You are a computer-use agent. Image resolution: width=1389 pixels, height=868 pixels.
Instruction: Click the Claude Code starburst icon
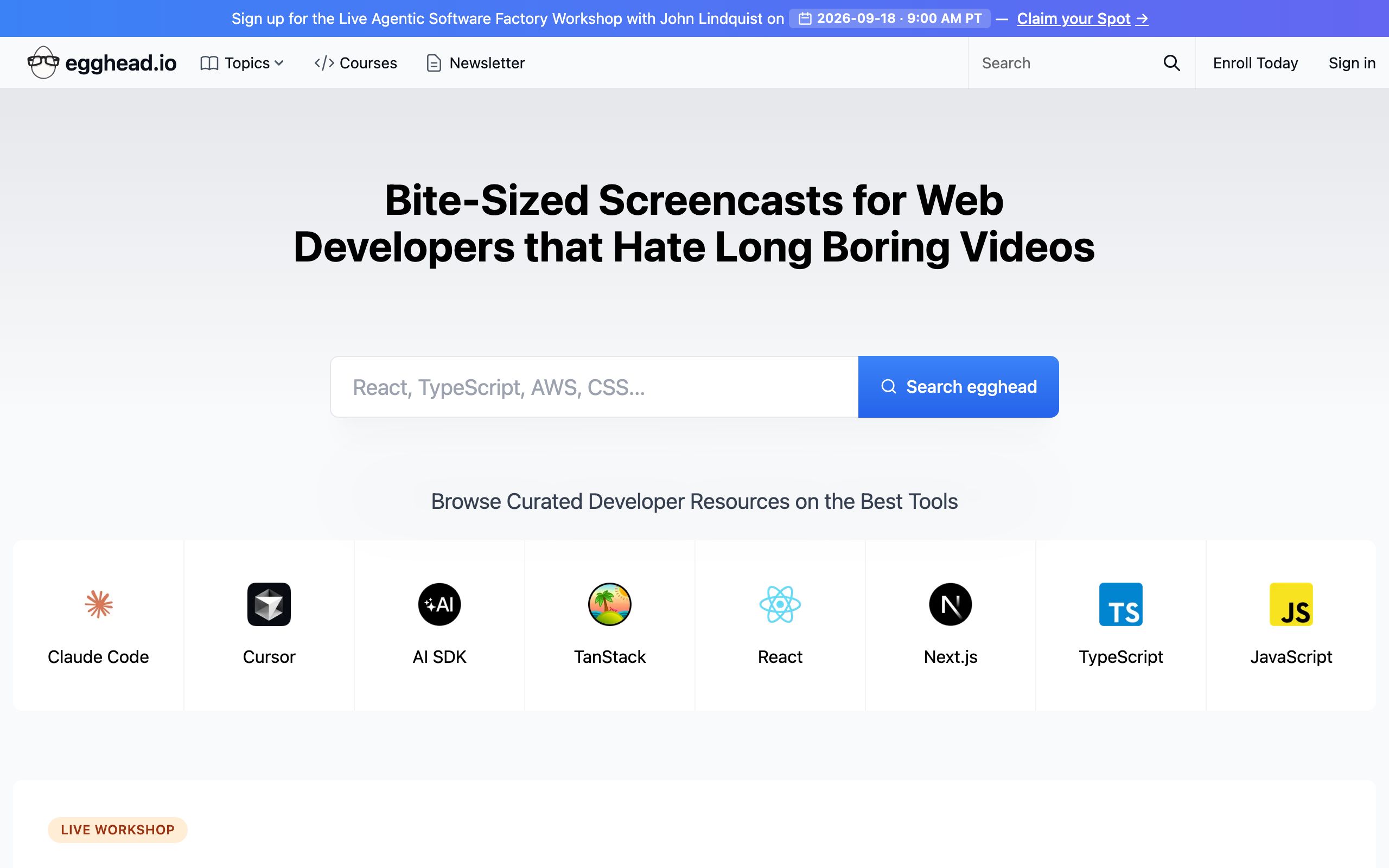pyautogui.click(x=98, y=604)
